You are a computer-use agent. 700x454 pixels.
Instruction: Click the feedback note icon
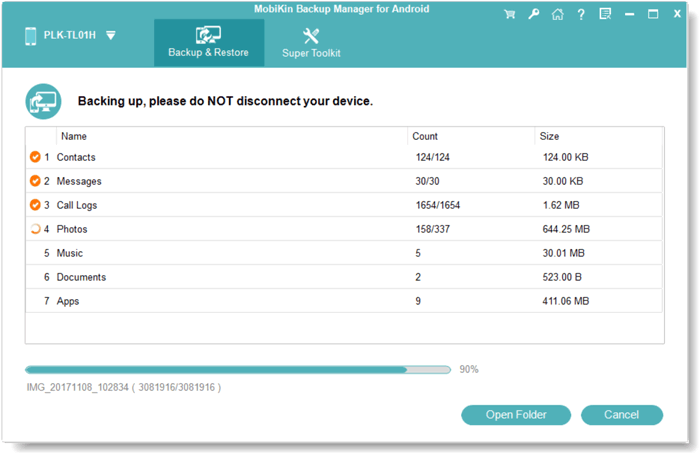pyautogui.click(x=605, y=15)
